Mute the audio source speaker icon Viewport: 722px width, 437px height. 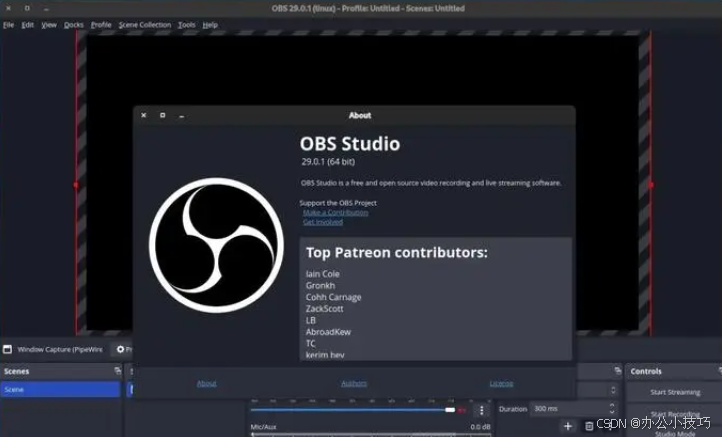click(x=462, y=410)
